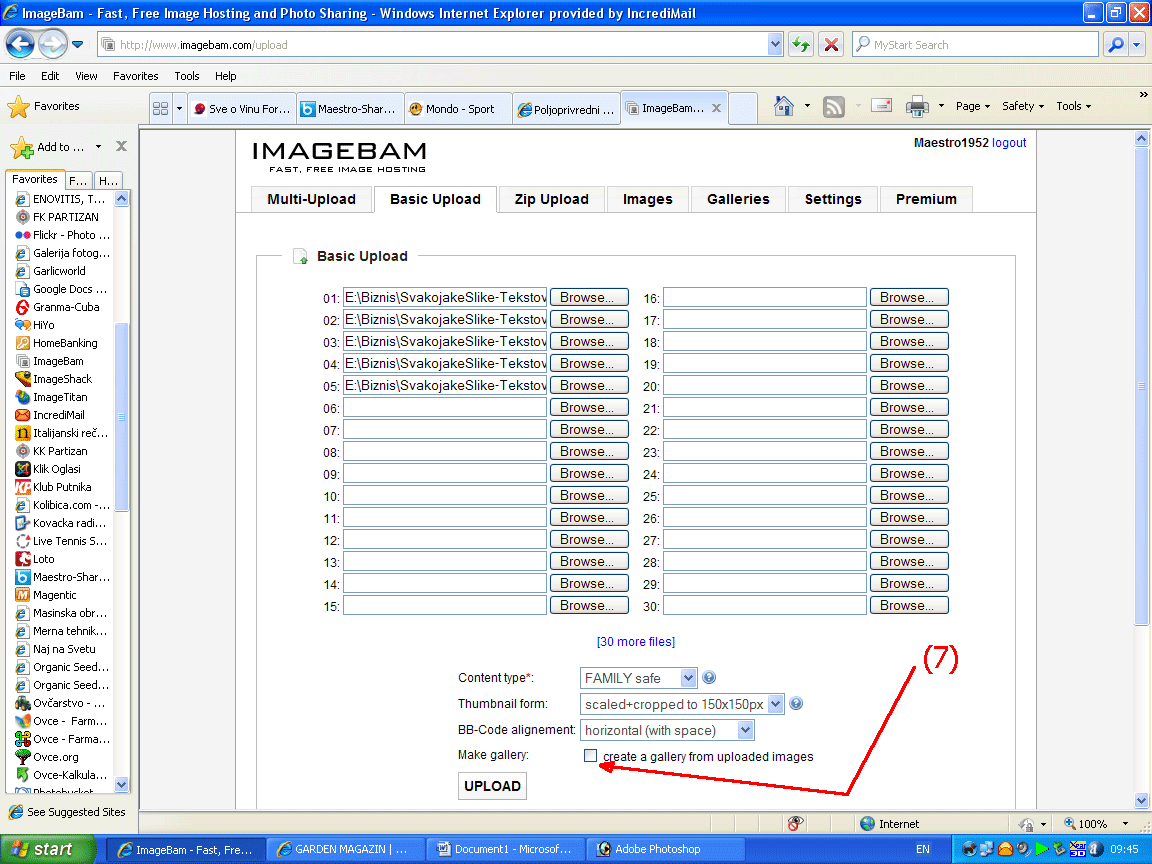This screenshot has width=1152, height=864.
Task: Switch to Maestro-Shar browser tab
Action: [x=350, y=109]
